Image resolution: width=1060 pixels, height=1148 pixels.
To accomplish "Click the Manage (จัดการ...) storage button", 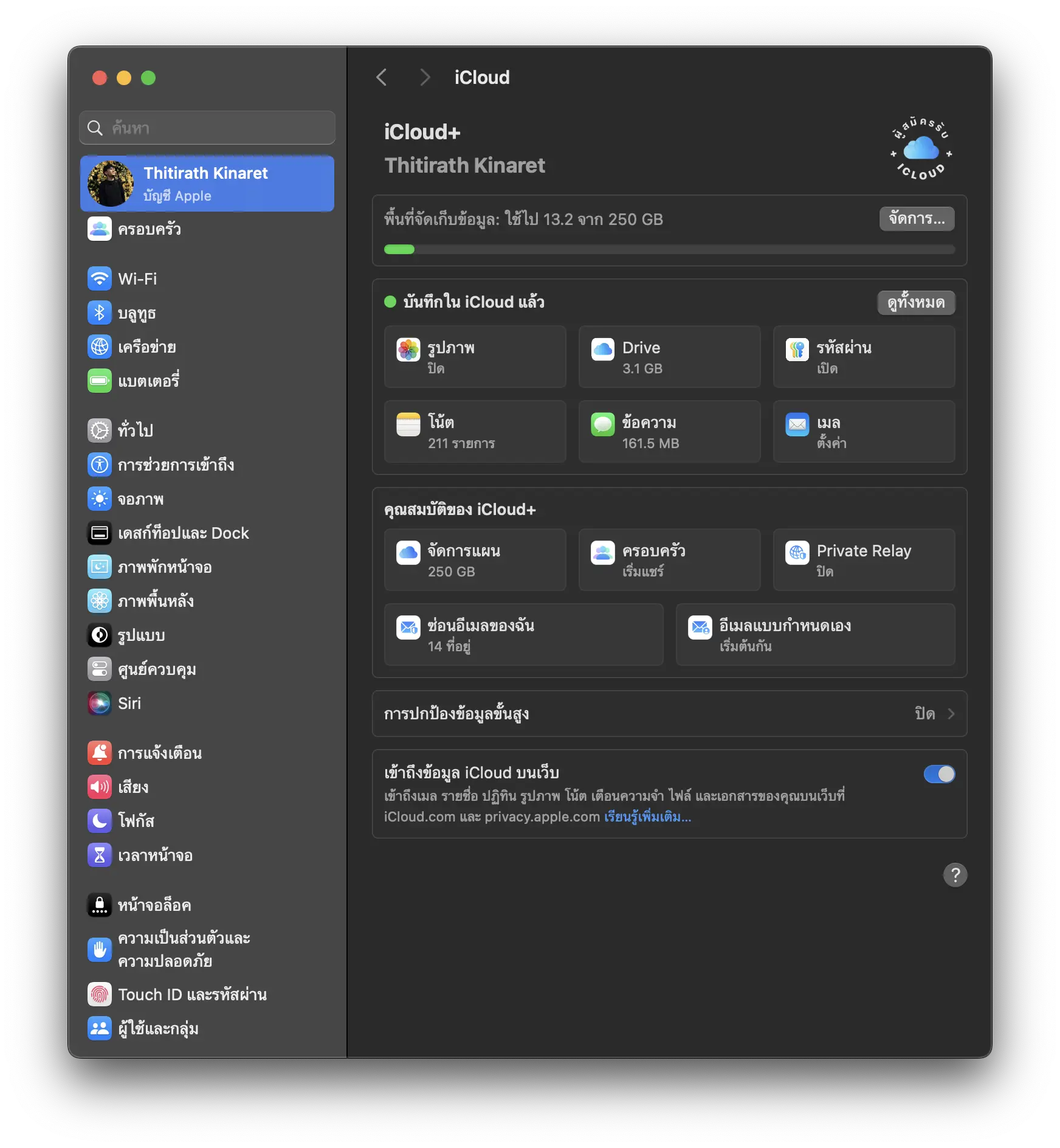I will tap(916, 219).
